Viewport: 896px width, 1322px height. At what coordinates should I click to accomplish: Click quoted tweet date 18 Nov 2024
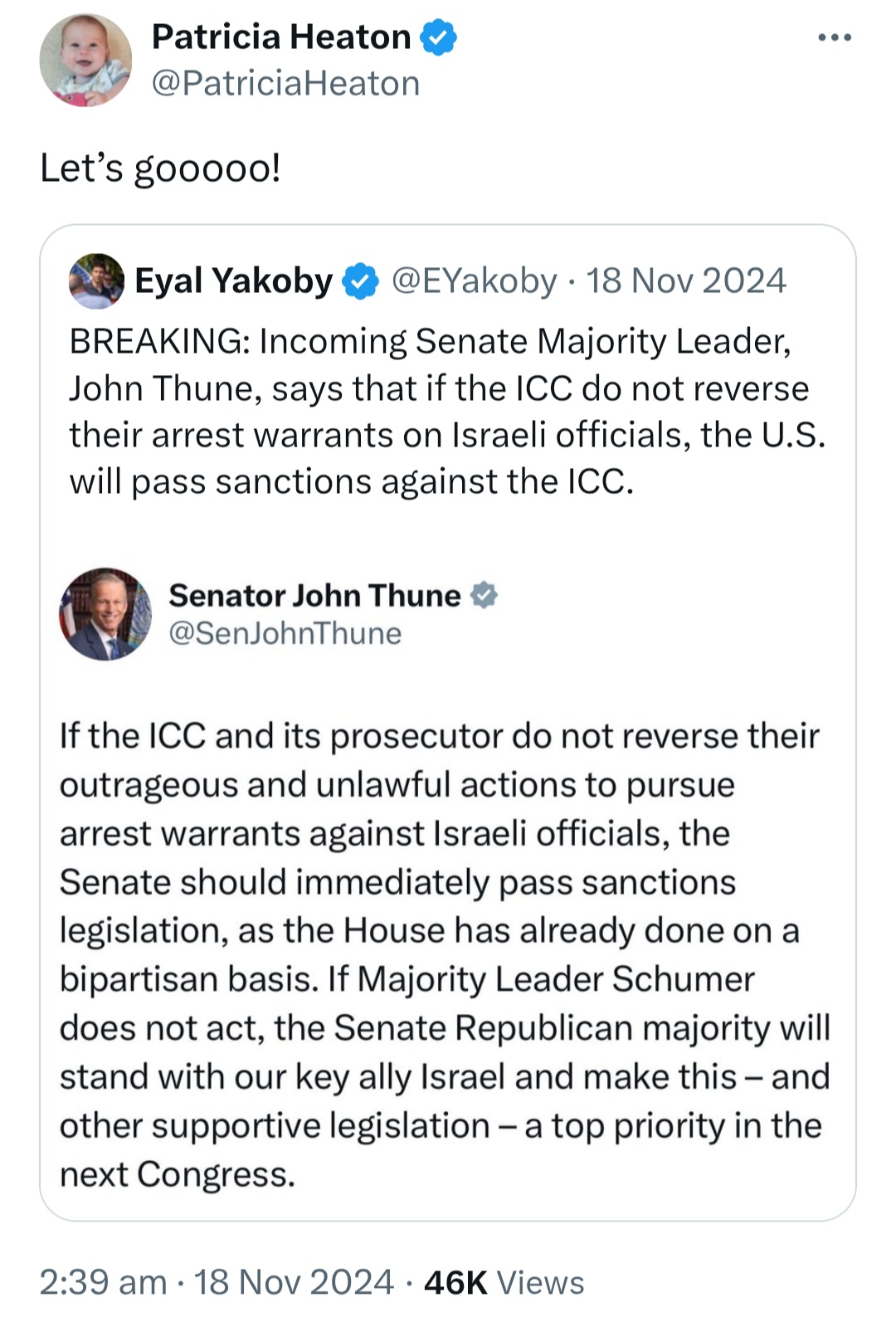pyautogui.click(x=686, y=280)
